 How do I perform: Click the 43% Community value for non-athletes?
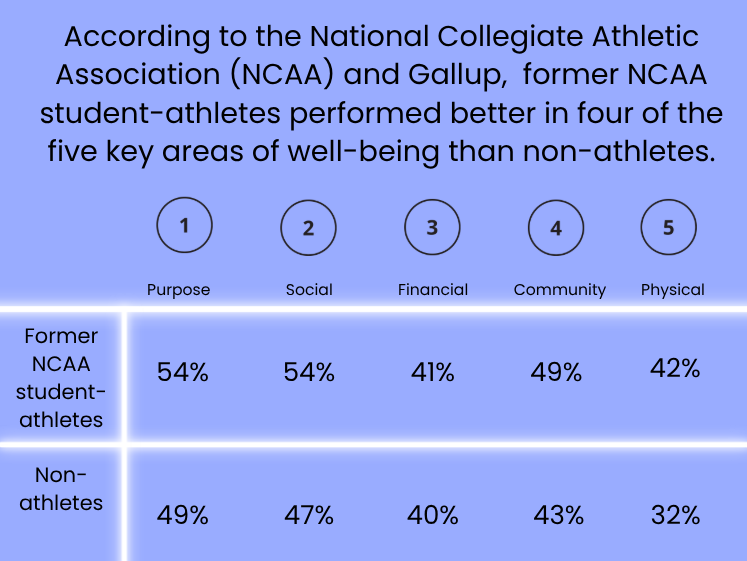558,515
